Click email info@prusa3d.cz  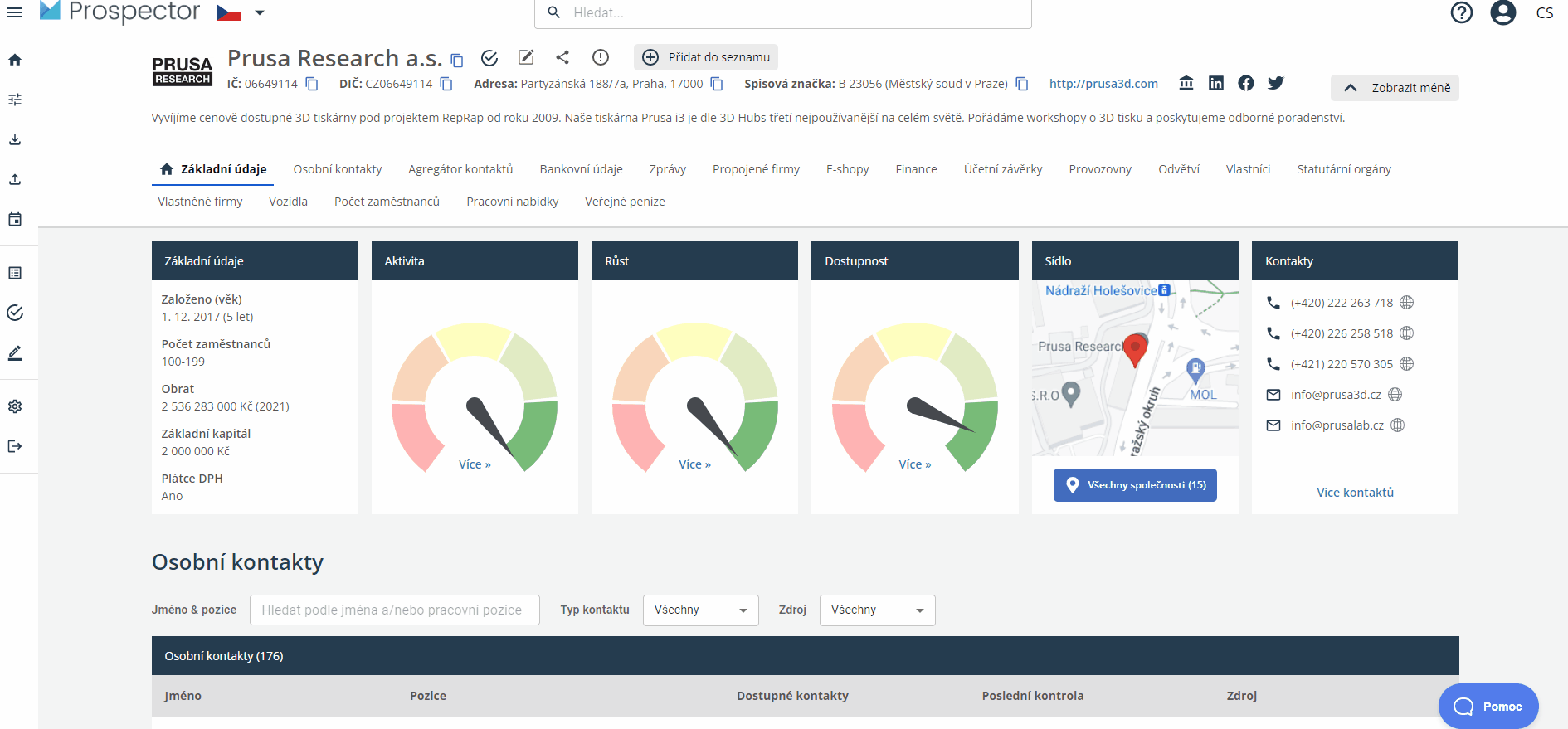(1336, 395)
